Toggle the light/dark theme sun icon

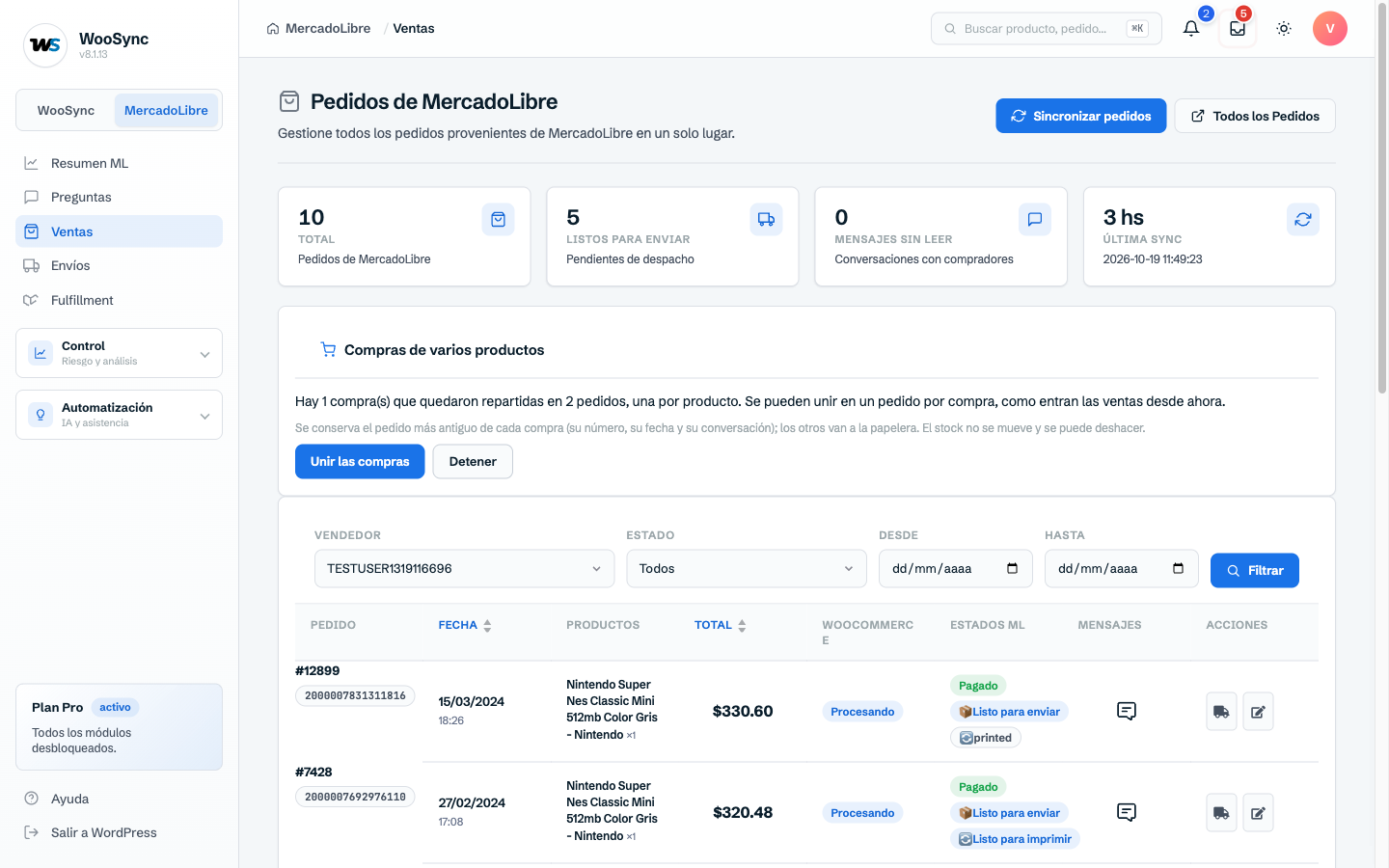(x=1284, y=29)
